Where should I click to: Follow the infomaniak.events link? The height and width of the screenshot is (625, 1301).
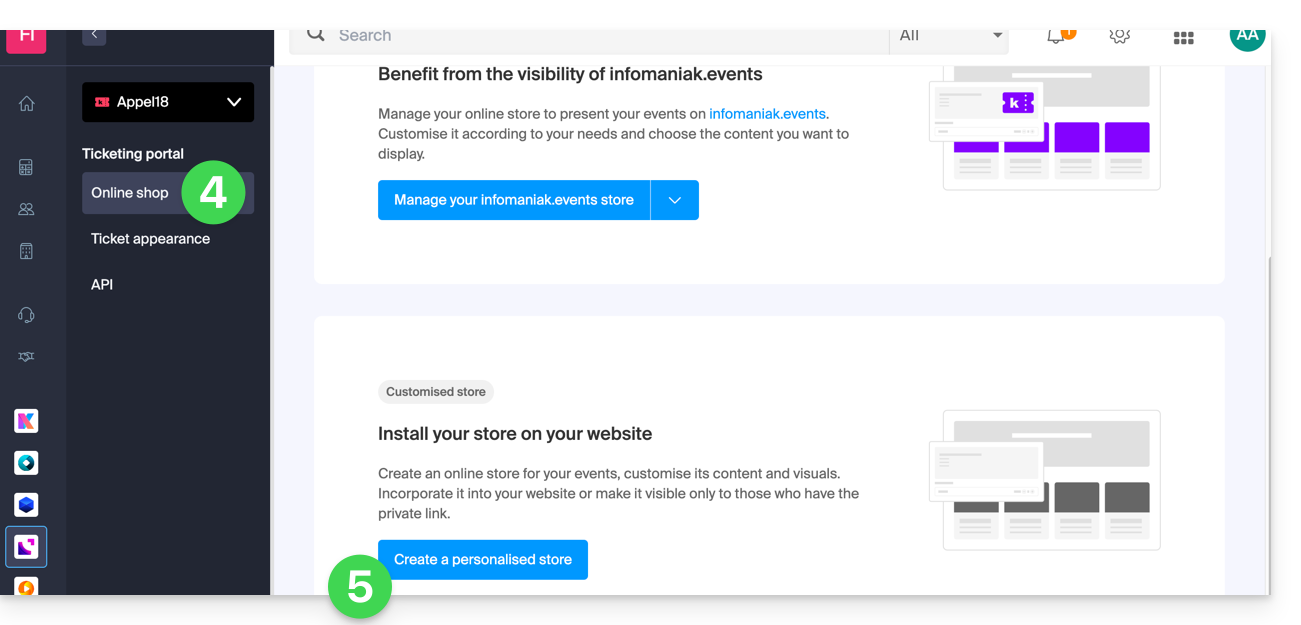[x=767, y=114]
